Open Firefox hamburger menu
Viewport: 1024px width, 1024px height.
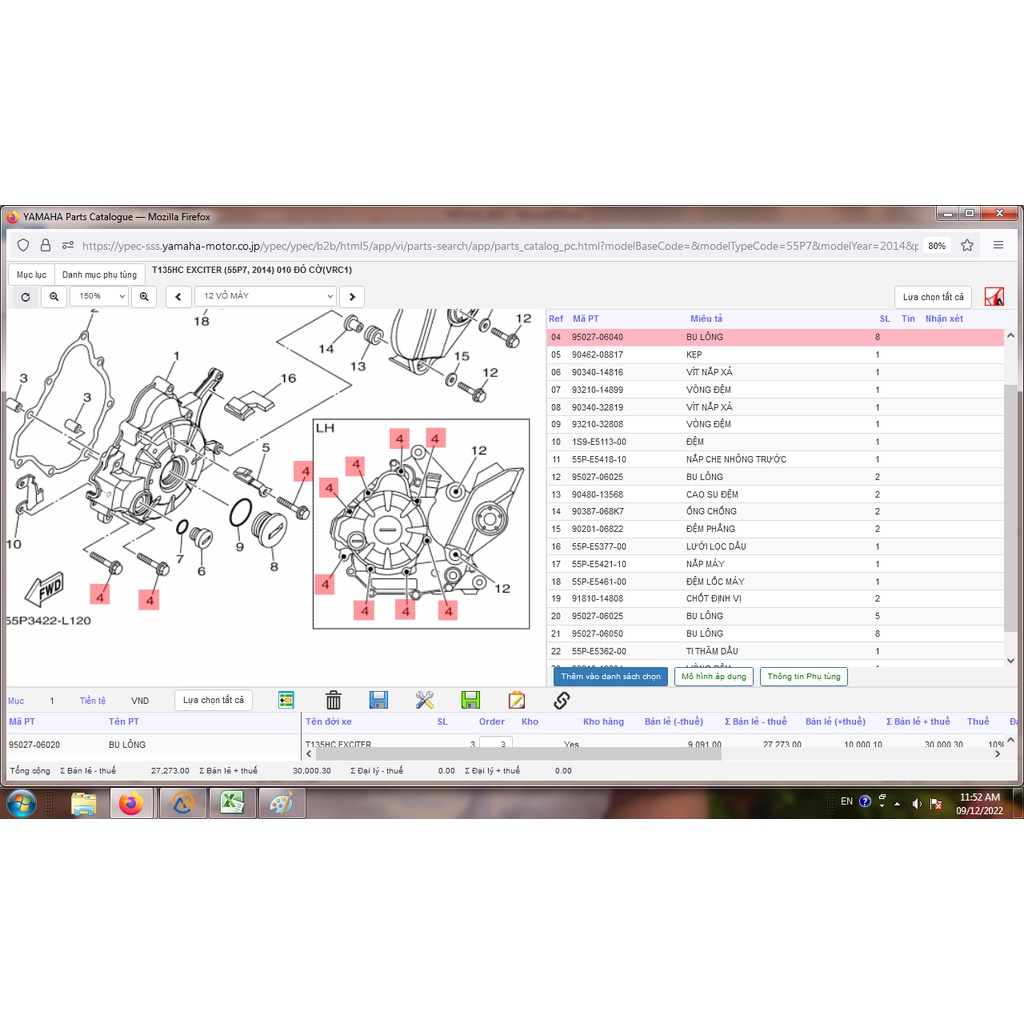click(998, 246)
